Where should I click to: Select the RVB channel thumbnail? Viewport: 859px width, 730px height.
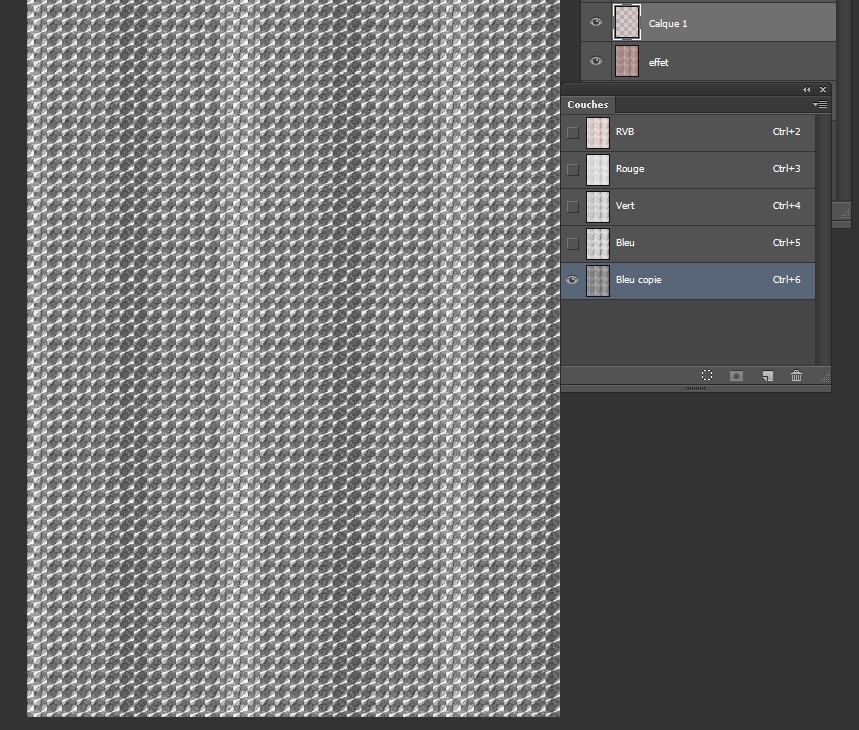(598, 133)
